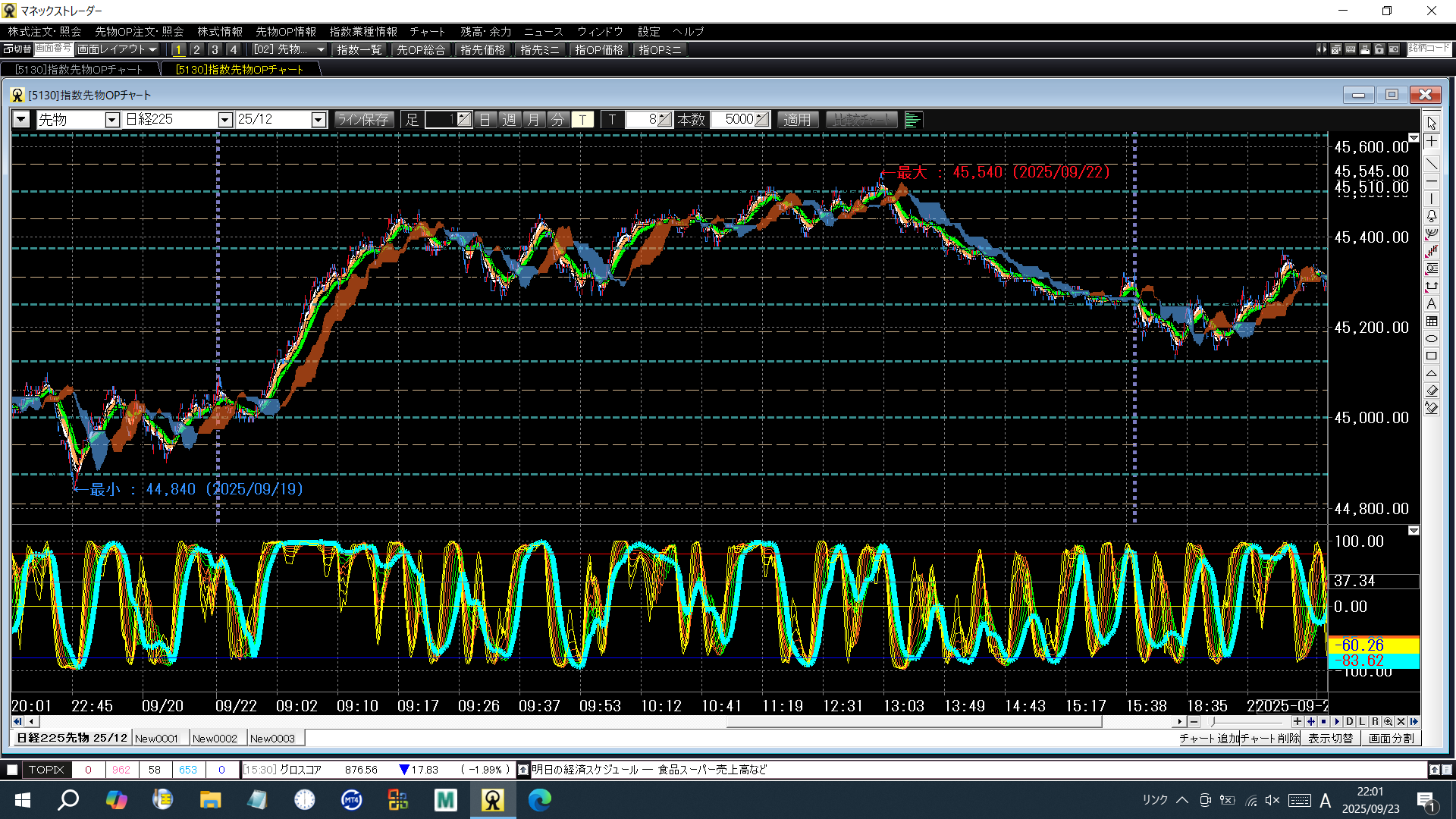Viewport: 1456px width, 819px height.
Task: Select the text annotation A tool
Action: point(1431,303)
